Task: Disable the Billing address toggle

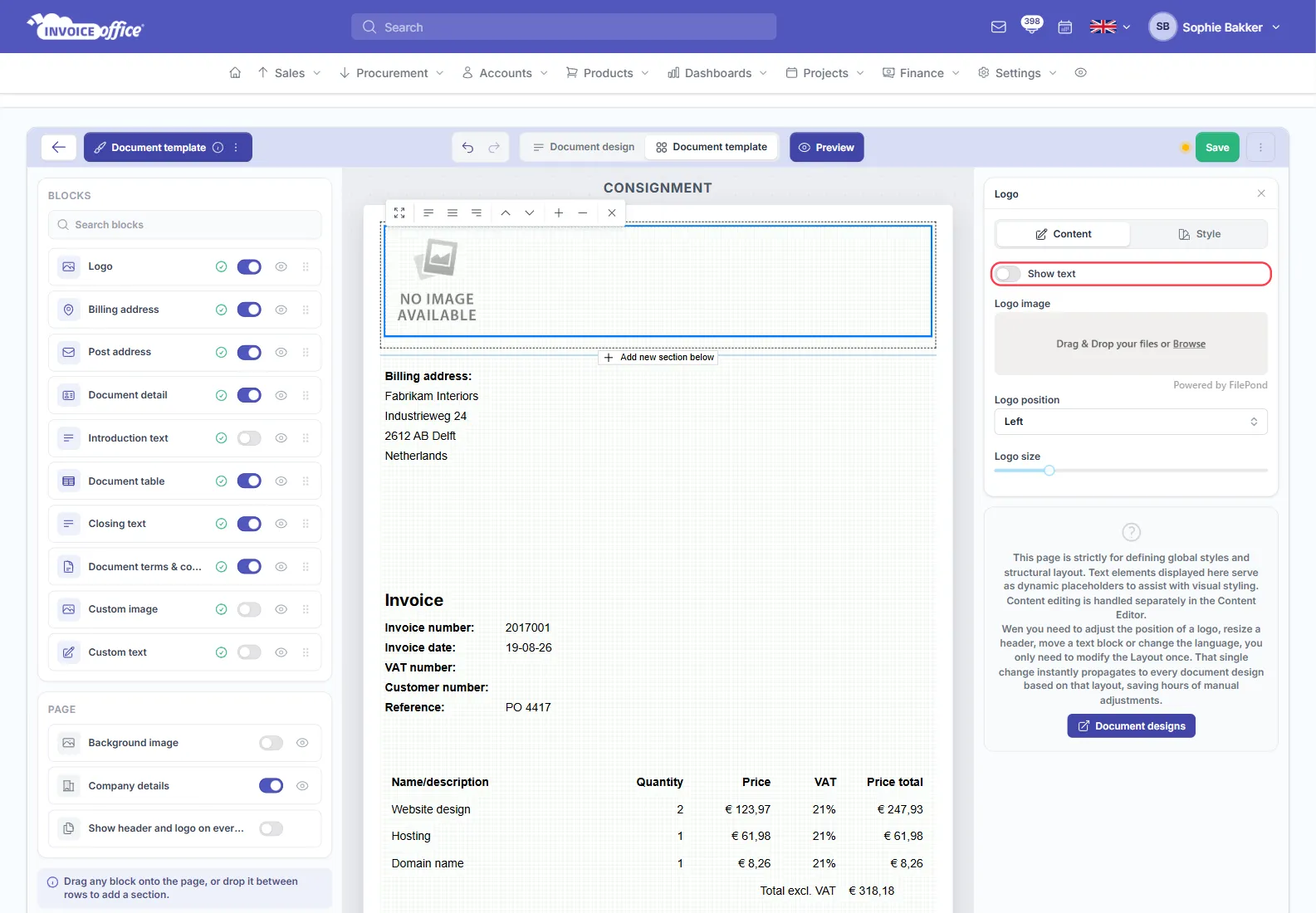Action: tap(249, 310)
